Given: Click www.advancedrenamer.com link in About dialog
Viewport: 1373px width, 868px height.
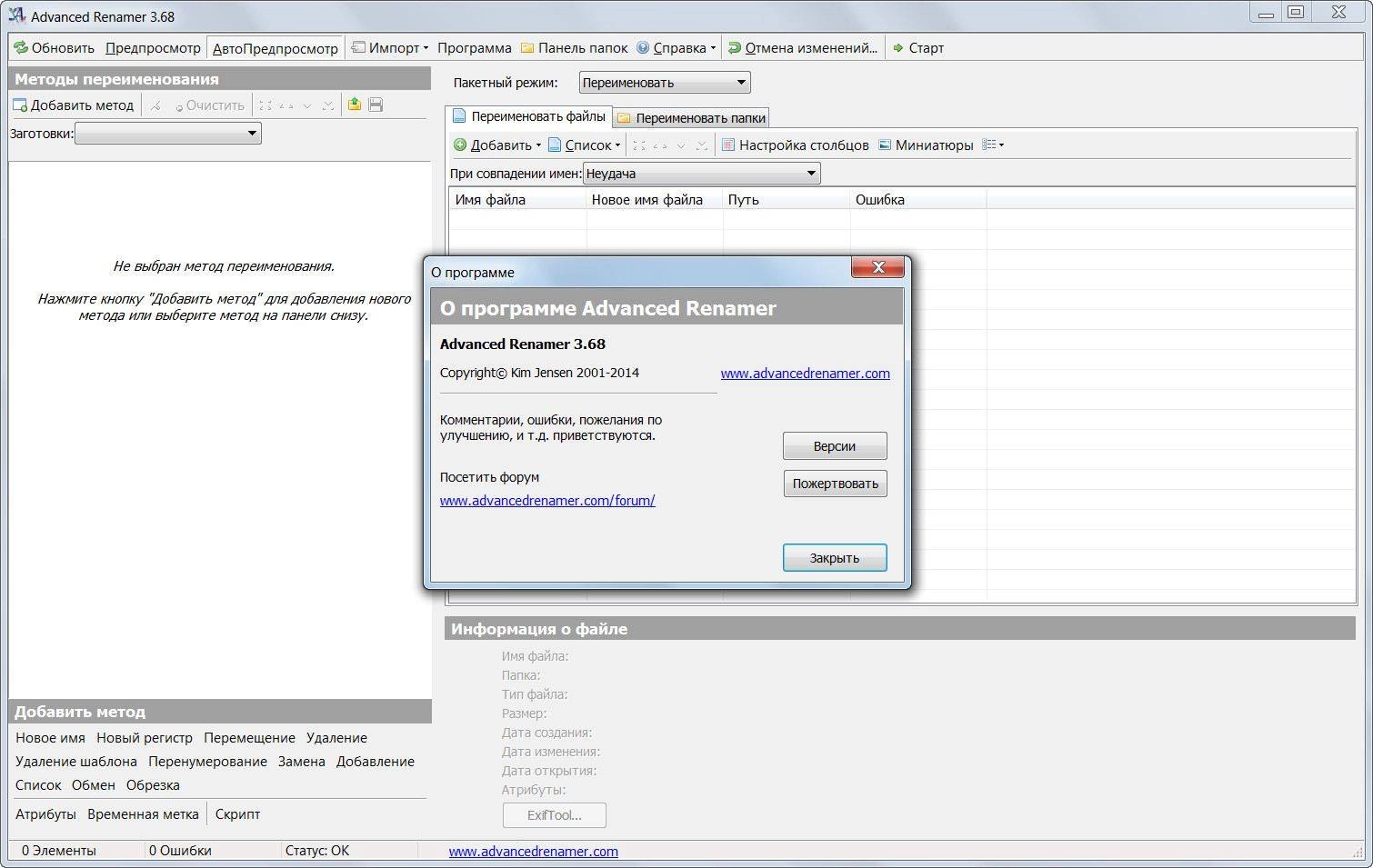Looking at the screenshot, I should click(805, 374).
